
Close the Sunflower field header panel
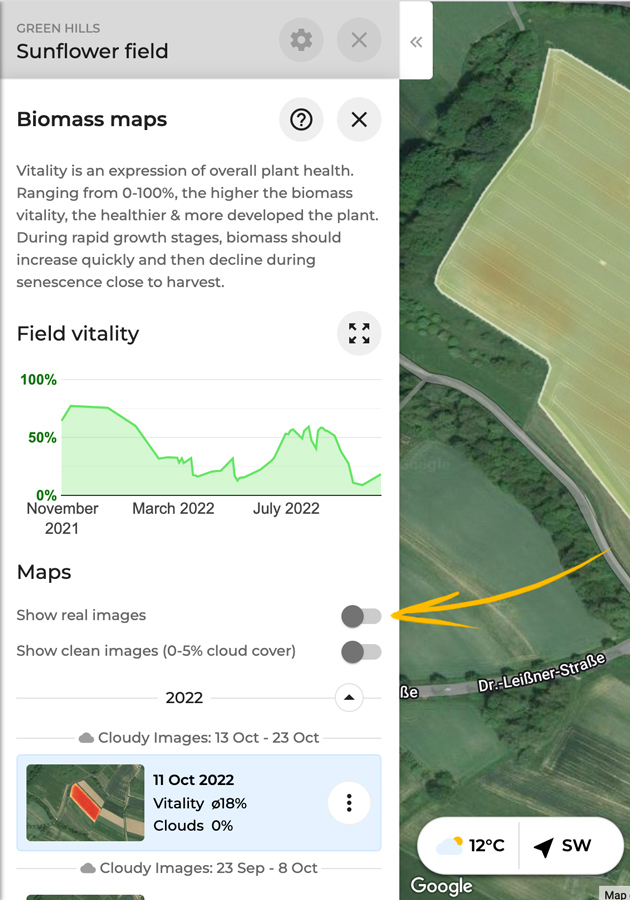[x=359, y=40]
